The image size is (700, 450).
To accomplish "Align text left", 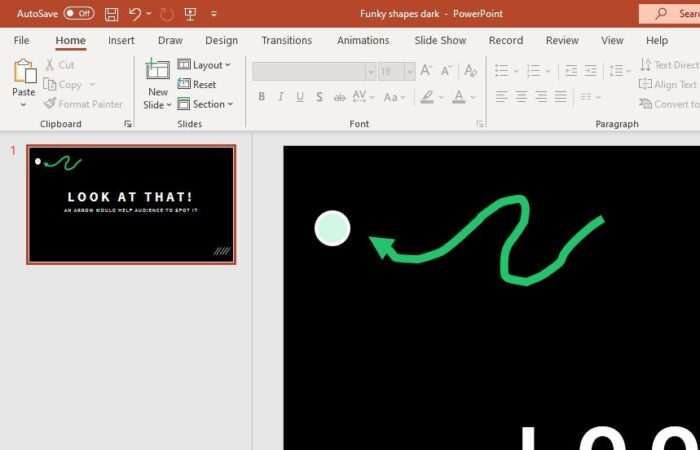I will [501, 96].
